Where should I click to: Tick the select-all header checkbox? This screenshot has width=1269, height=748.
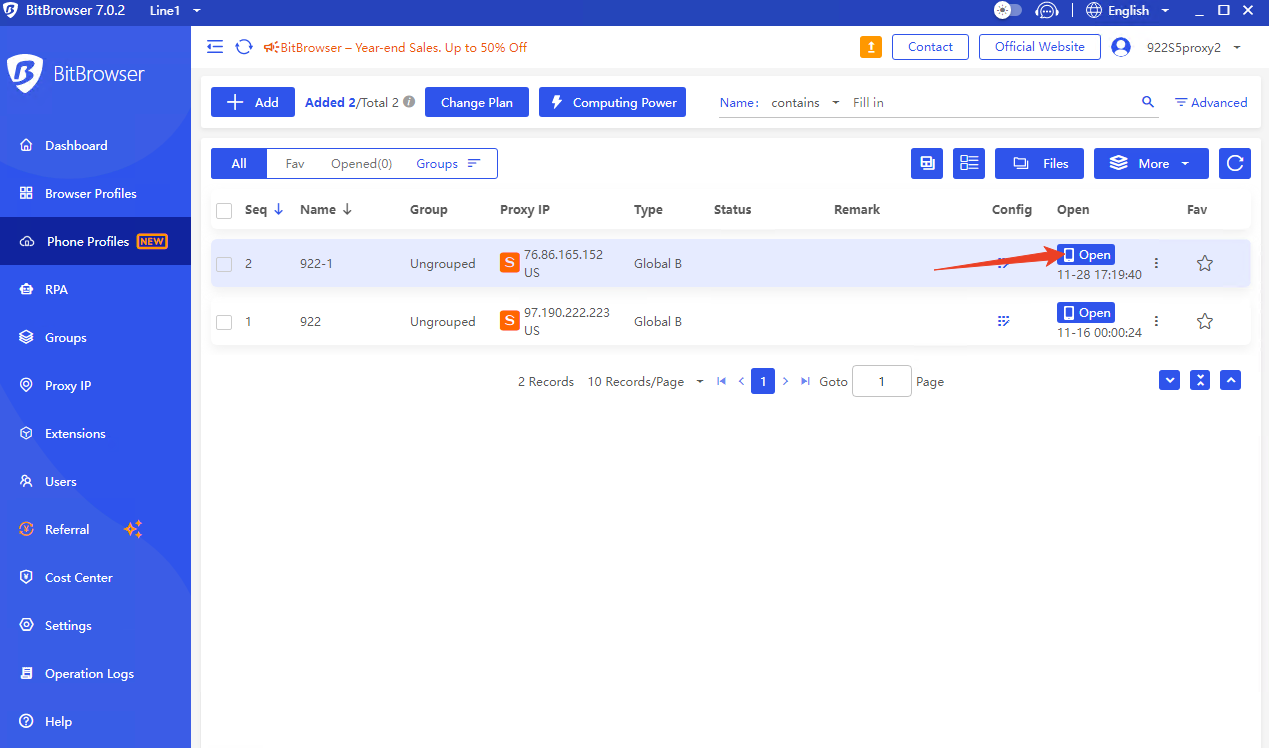224,210
